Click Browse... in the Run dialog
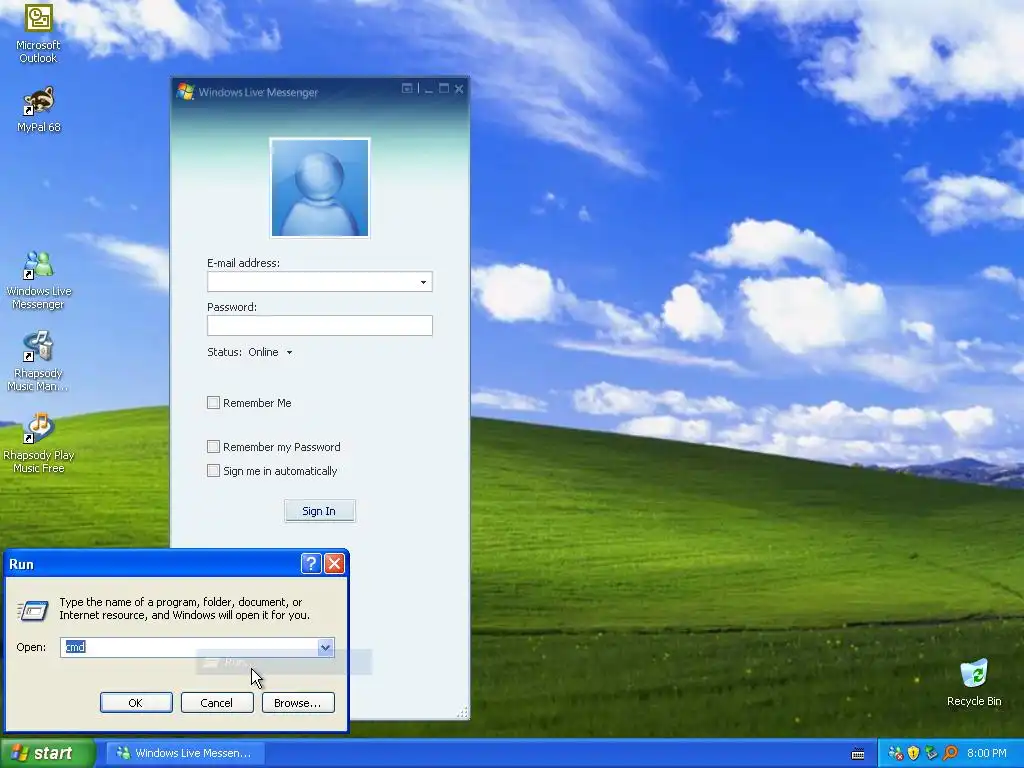1024x768 pixels. [298, 703]
